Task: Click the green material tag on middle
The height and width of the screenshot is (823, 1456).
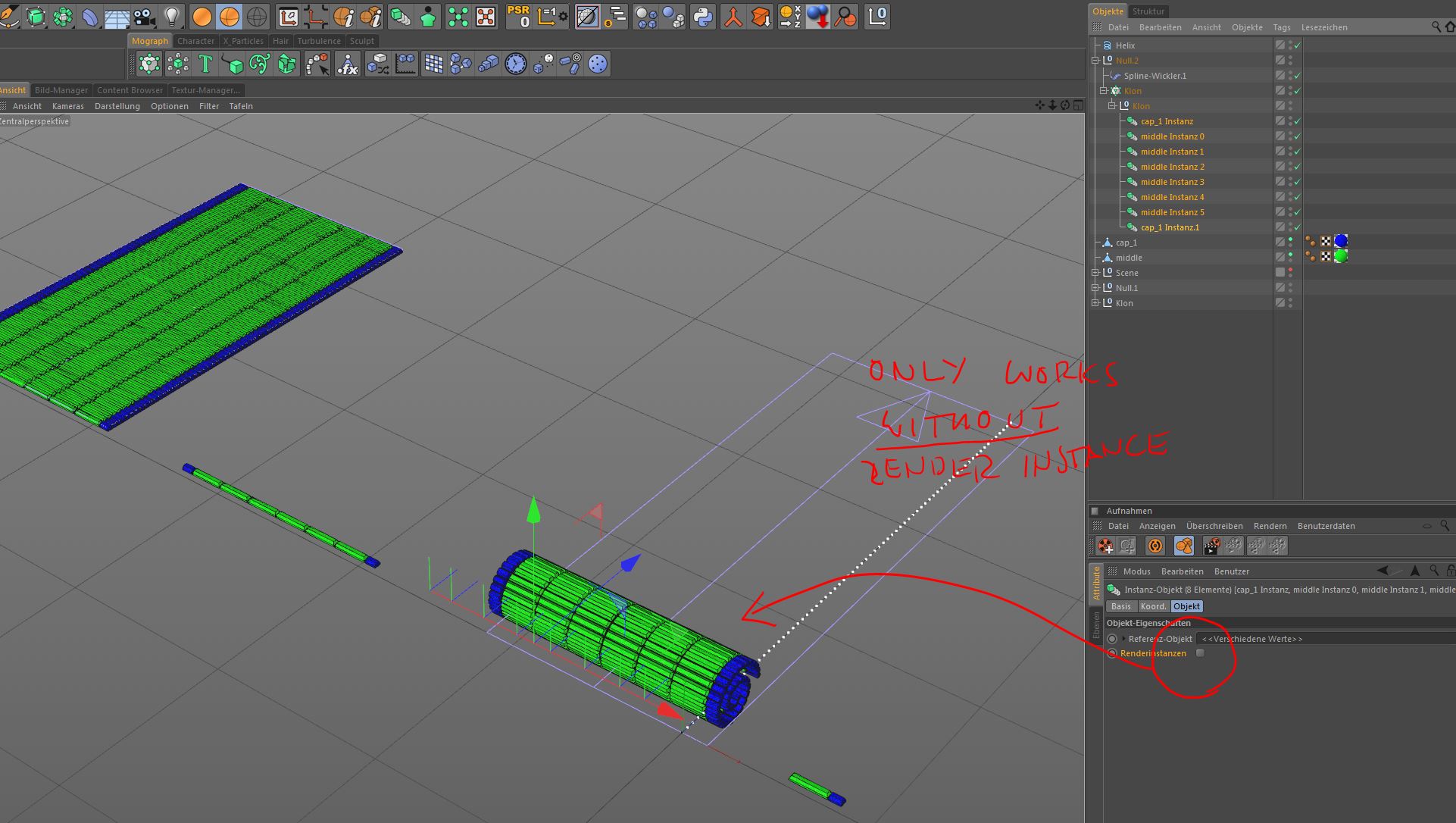Action: (1341, 257)
